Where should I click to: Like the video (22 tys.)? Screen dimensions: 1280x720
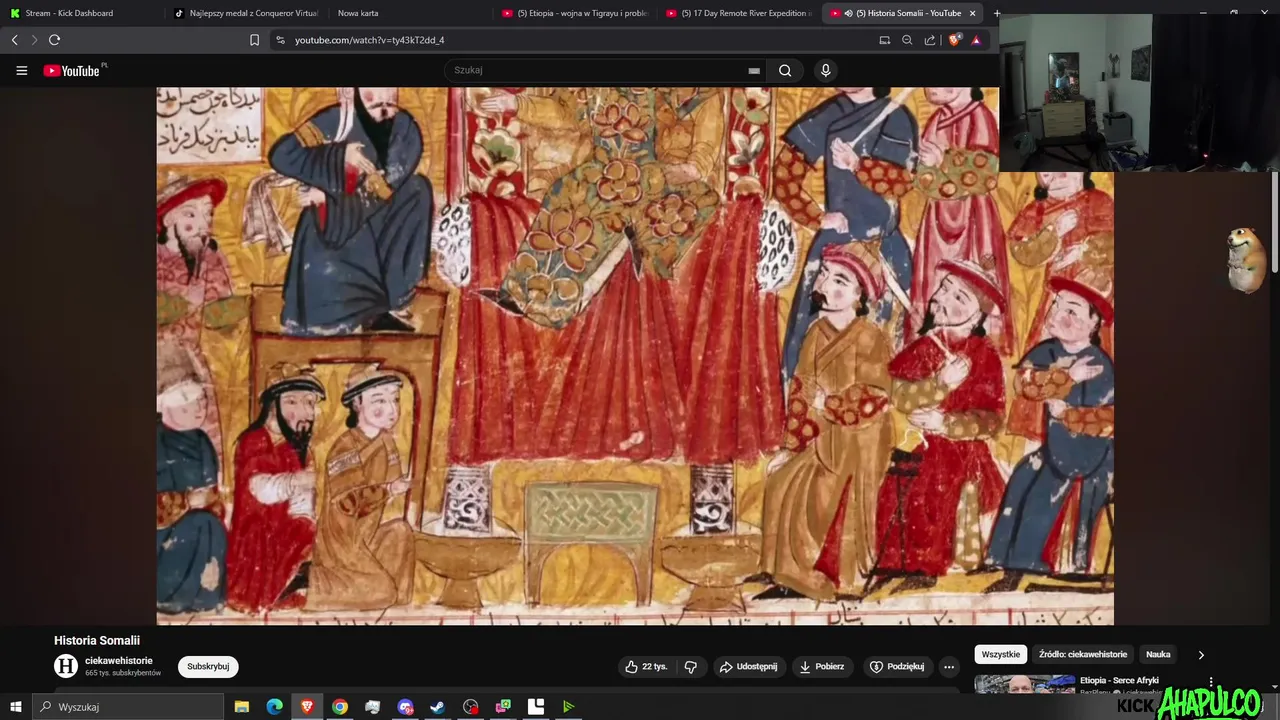click(x=646, y=666)
